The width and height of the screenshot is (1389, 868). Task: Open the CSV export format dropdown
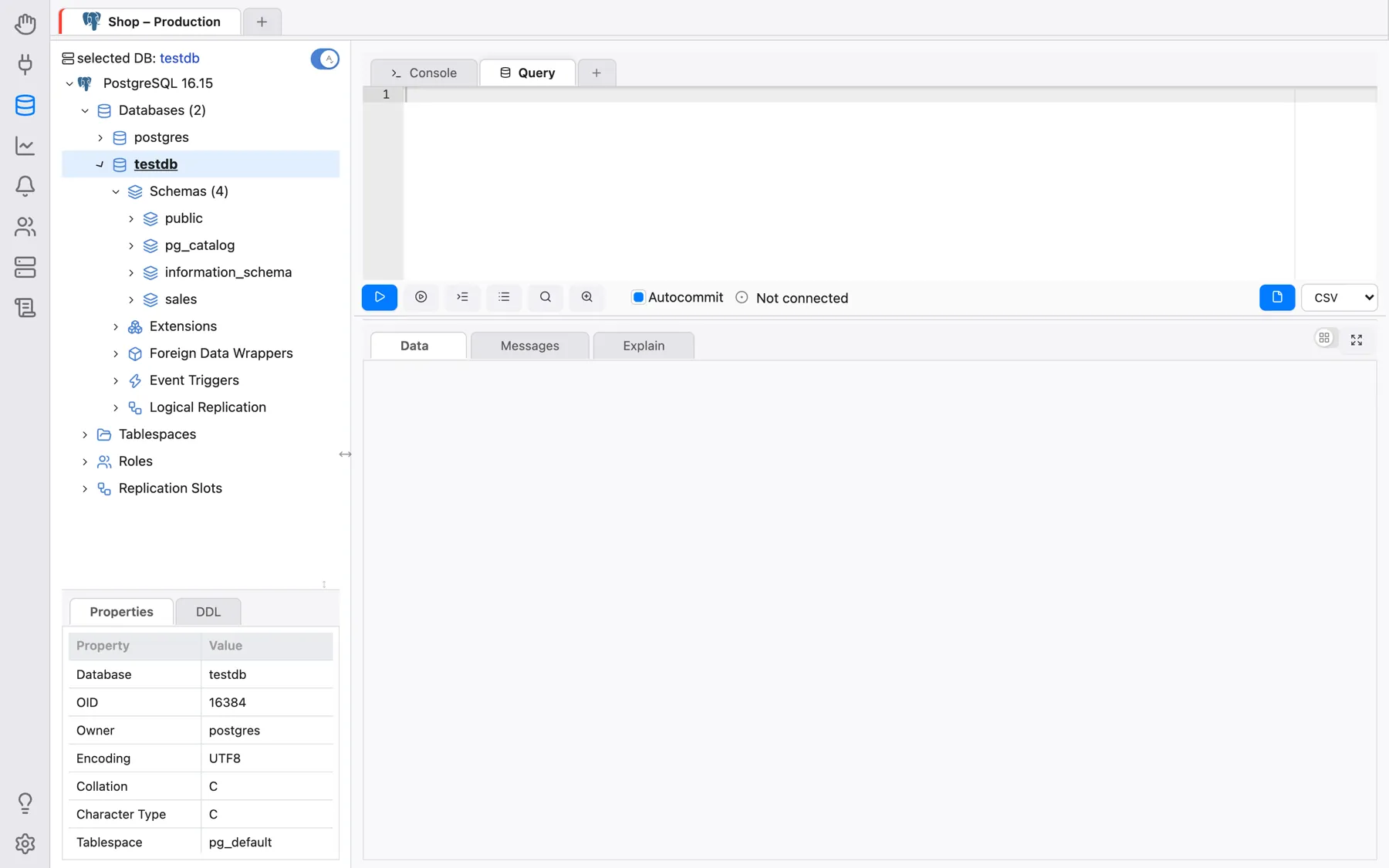[1340, 298]
